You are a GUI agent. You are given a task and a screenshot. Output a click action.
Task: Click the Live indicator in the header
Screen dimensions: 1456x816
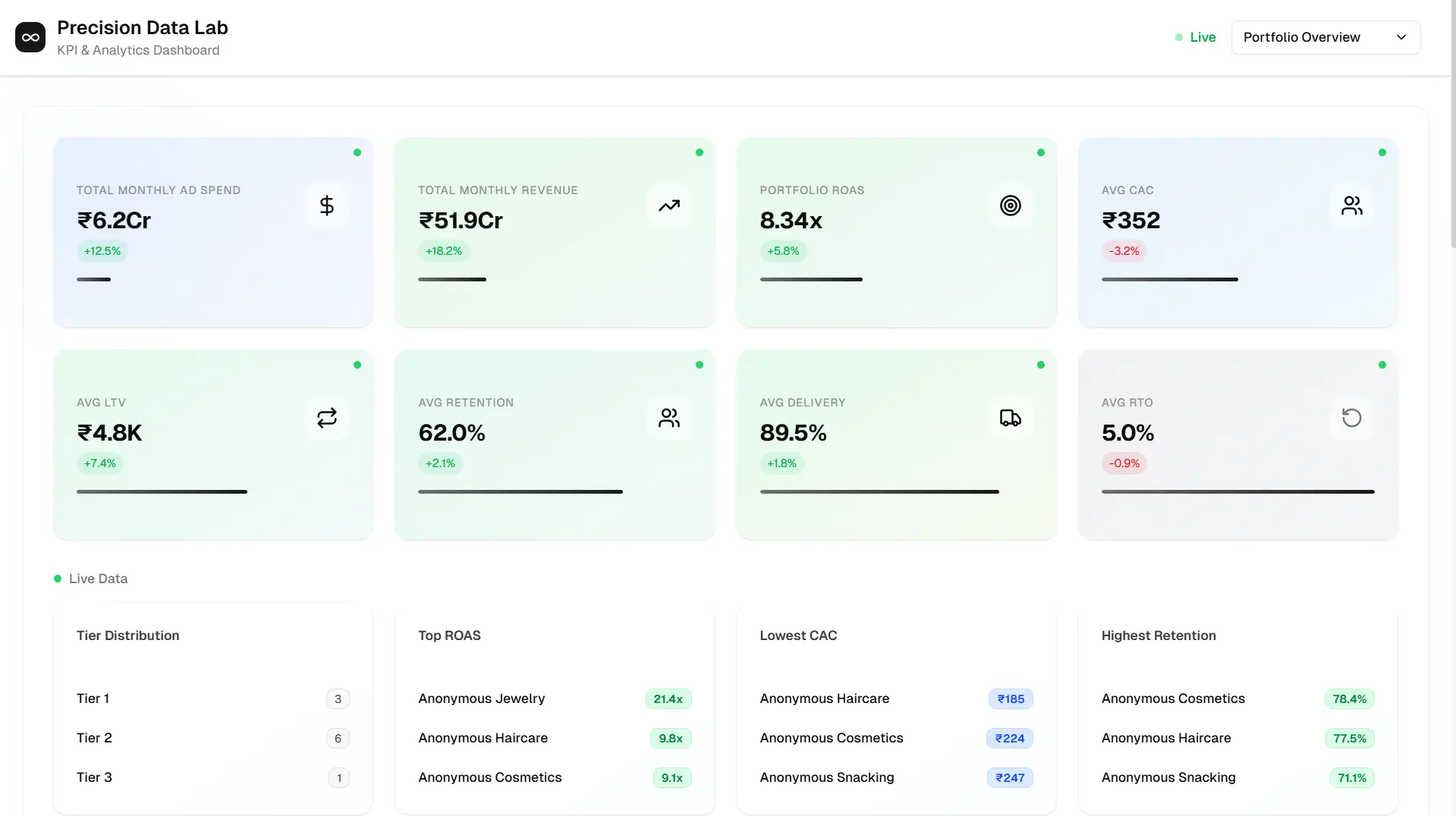click(x=1194, y=36)
